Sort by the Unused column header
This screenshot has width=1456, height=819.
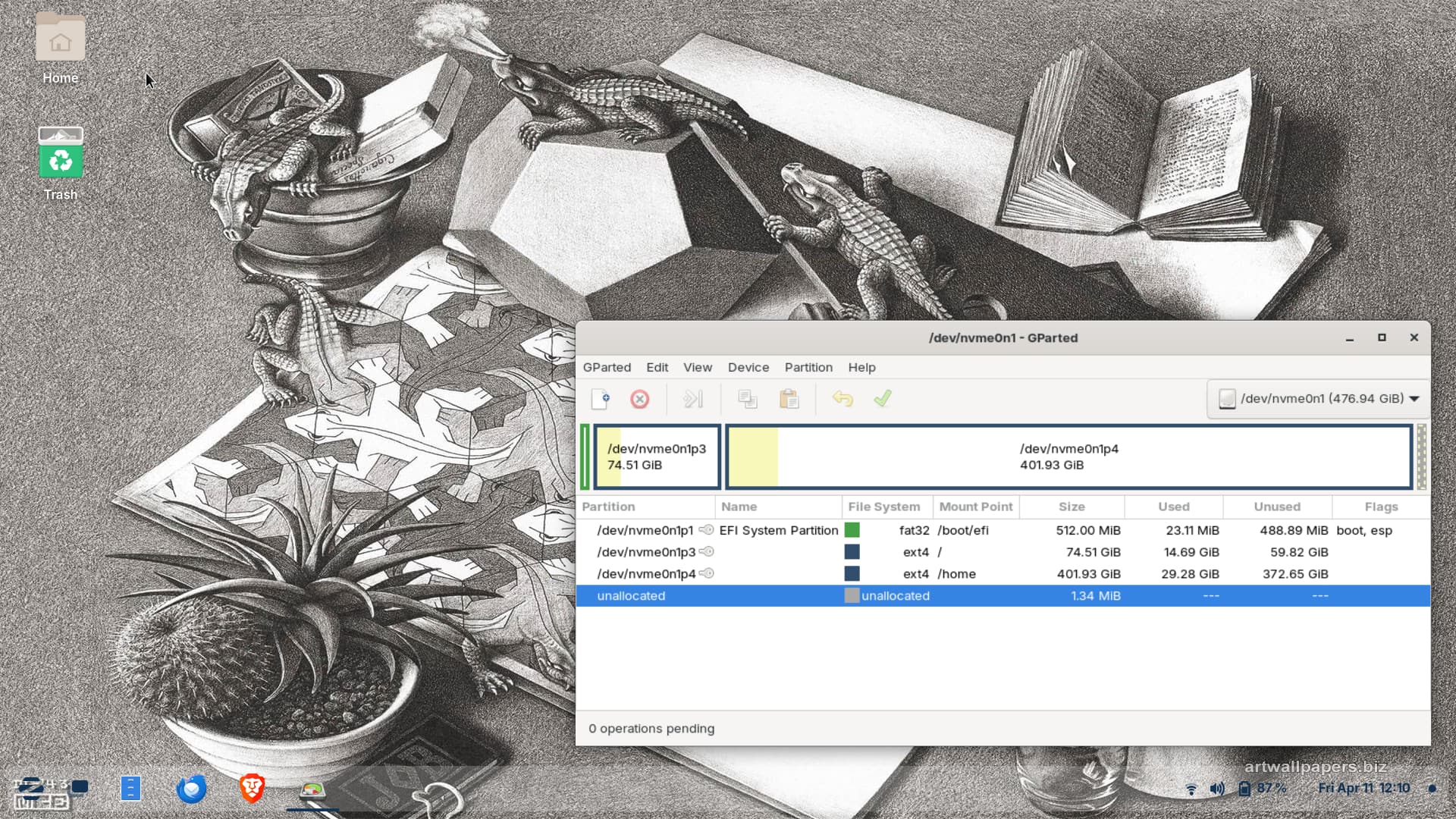[x=1277, y=507]
